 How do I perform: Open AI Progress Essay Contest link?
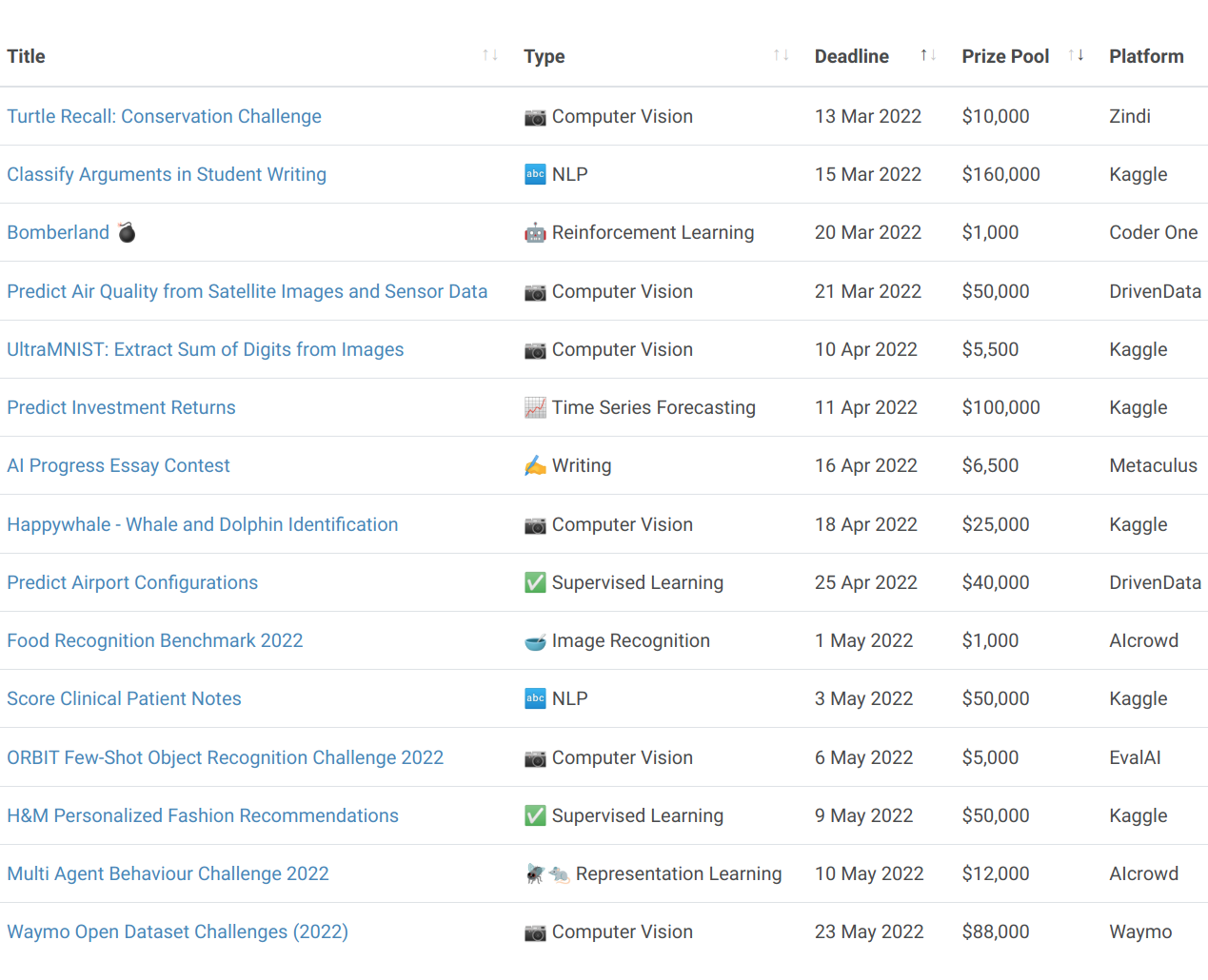[x=118, y=465]
